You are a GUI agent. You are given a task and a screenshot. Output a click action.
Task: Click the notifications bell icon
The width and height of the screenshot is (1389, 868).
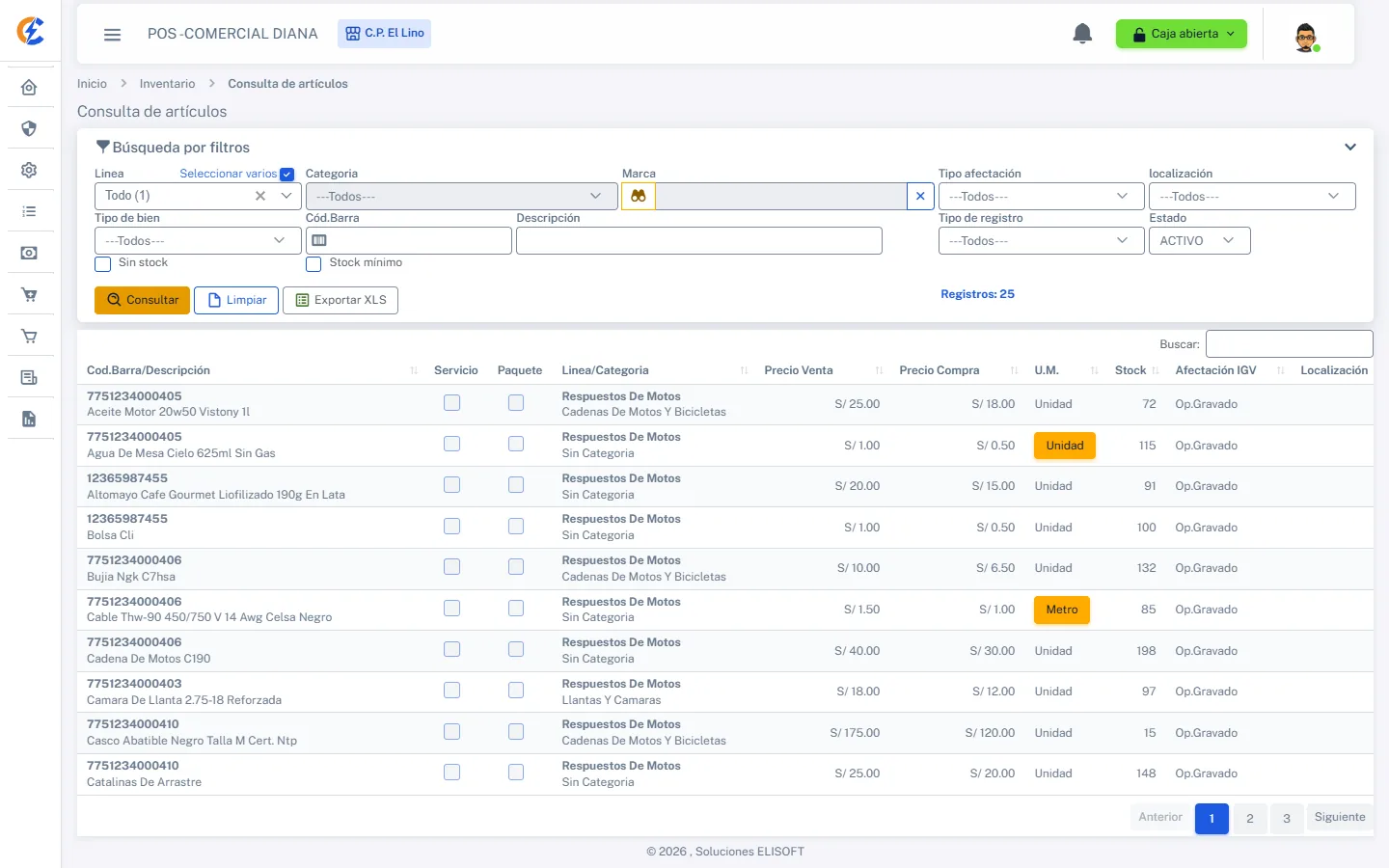[x=1082, y=34]
